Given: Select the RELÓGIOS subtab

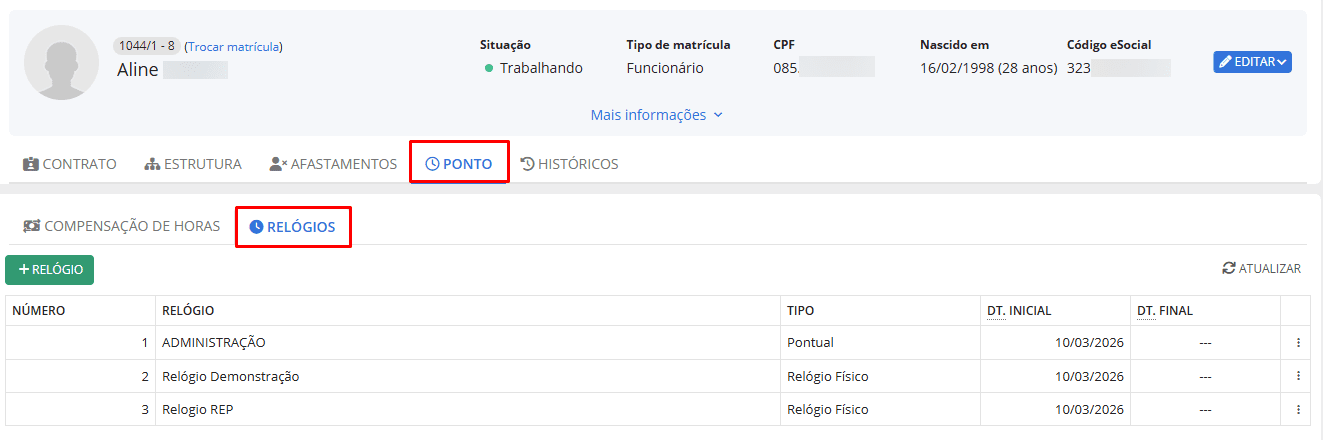Looking at the screenshot, I should 294,227.
